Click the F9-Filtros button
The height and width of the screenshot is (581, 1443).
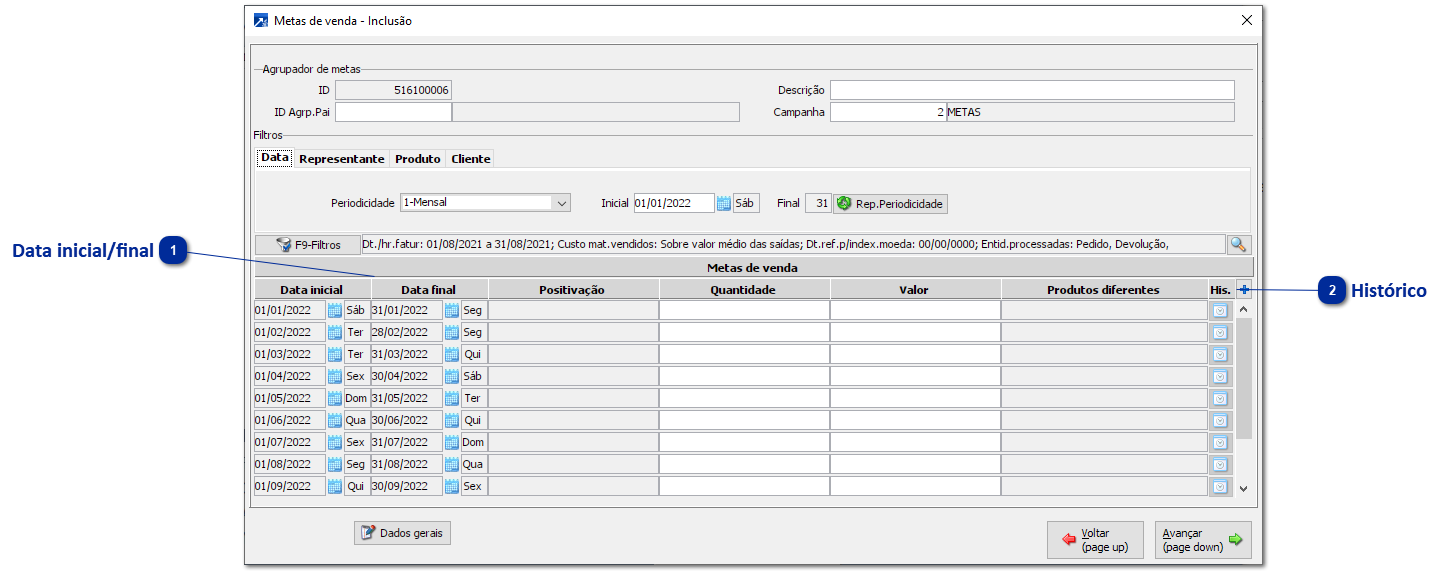click(x=308, y=244)
